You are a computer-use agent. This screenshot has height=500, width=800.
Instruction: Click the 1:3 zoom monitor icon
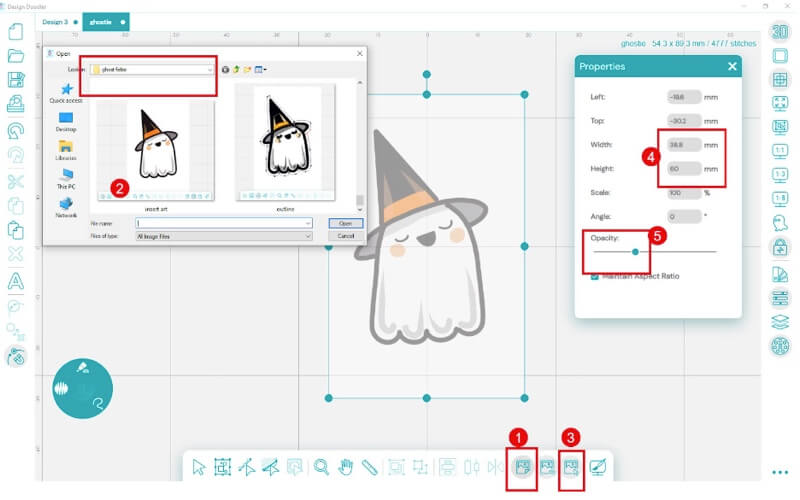click(780, 176)
